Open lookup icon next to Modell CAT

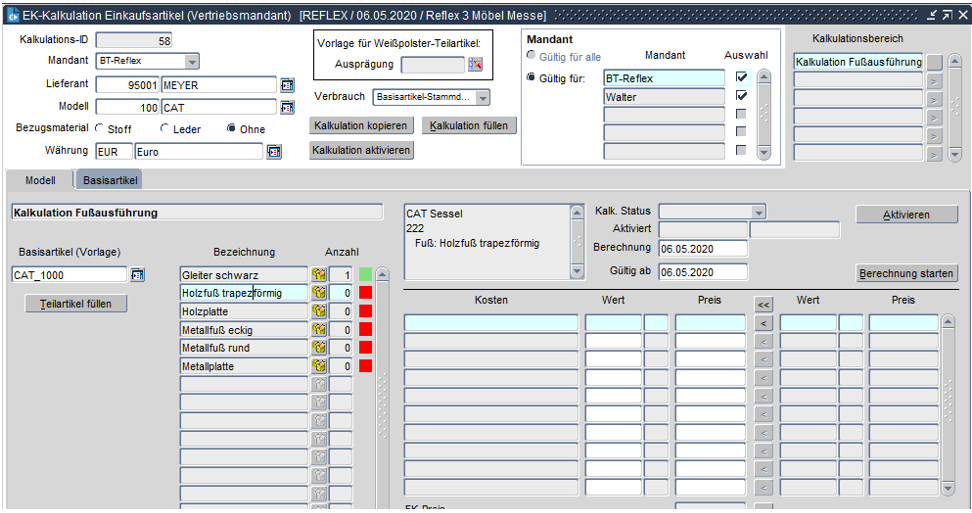pyautogui.click(x=287, y=107)
